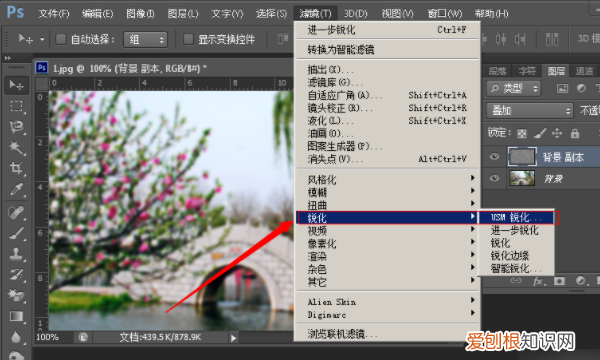The height and width of the screenshot is (360, 600).
Task: Select the Brush tool
Action: pos(16,233)
